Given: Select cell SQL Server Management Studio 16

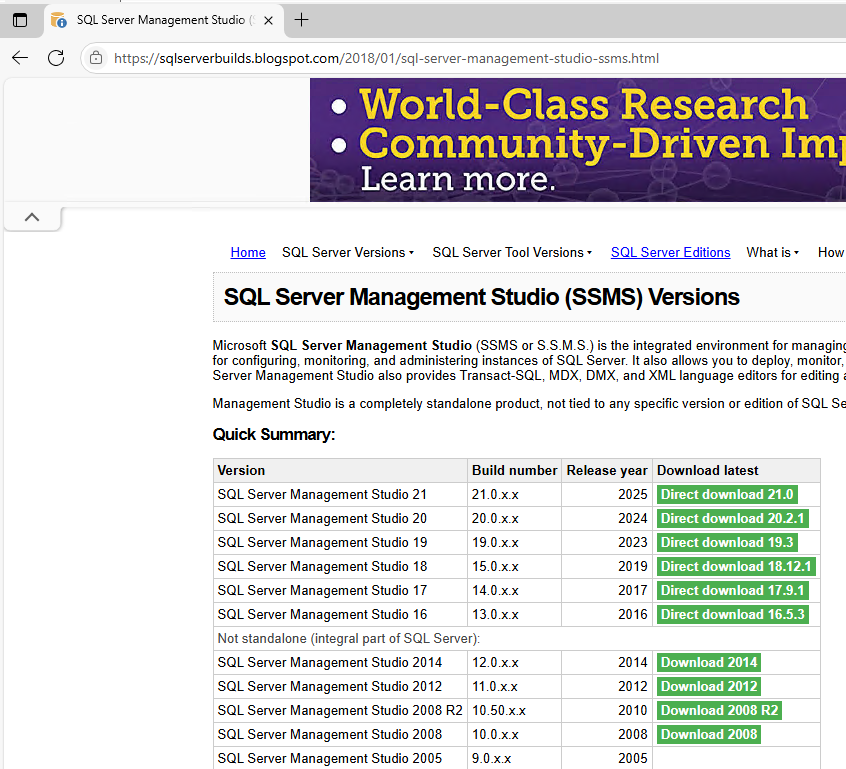Looking at the screenshot, I should coord(340,615).
